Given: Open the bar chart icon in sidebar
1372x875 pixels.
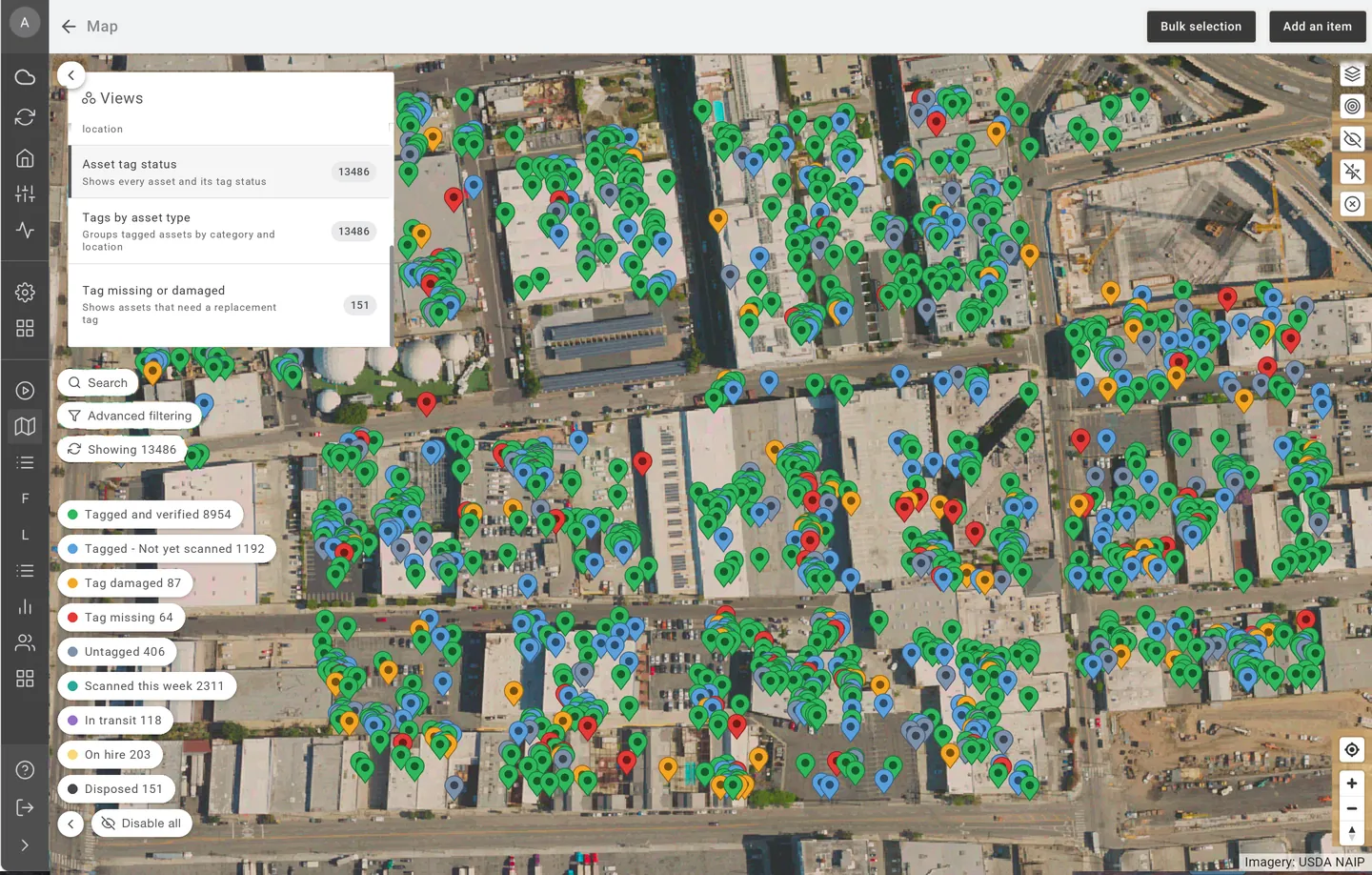Looking at the screenshot, I should [x=25, y=606].
